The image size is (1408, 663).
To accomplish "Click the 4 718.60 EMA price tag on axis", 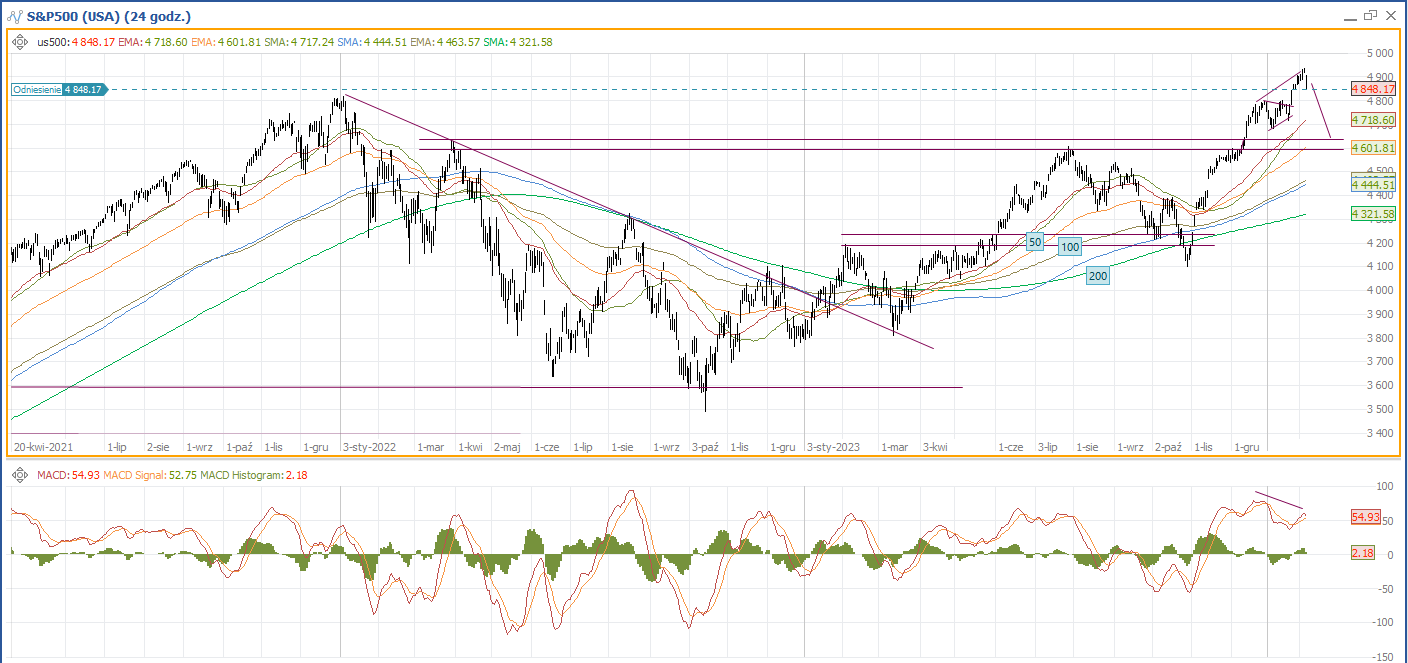I will [x=1373, y=120].
